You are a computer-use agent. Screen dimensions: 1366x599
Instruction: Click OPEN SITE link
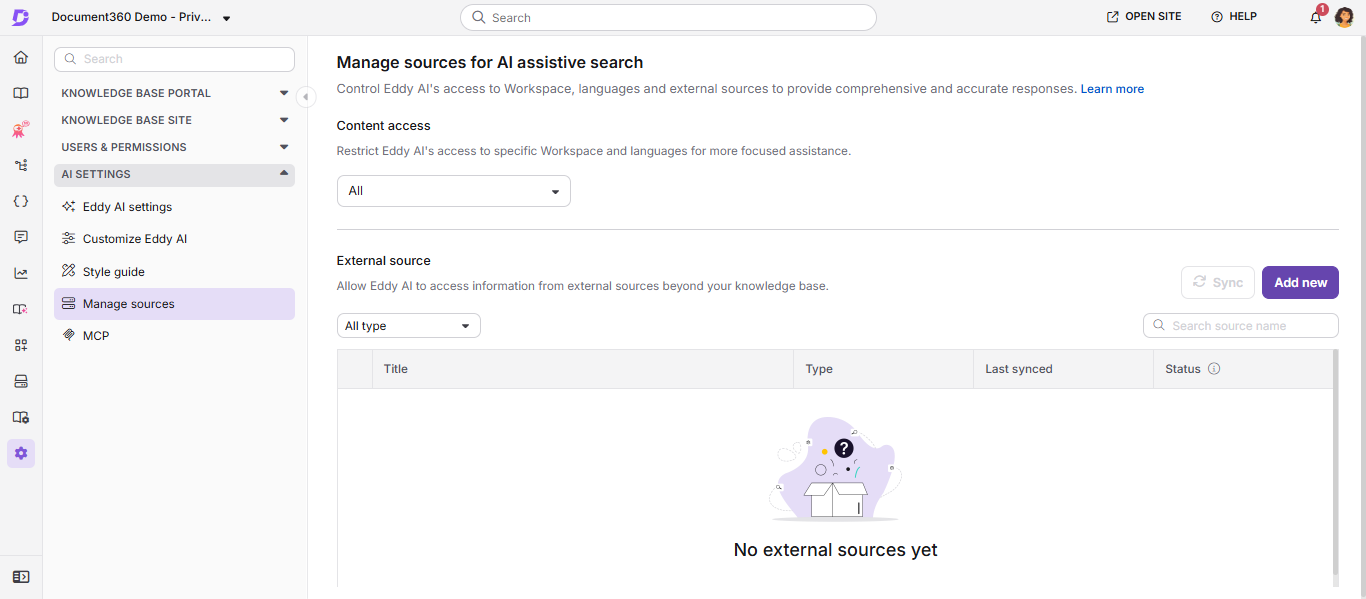click(x=1144, y=17)
